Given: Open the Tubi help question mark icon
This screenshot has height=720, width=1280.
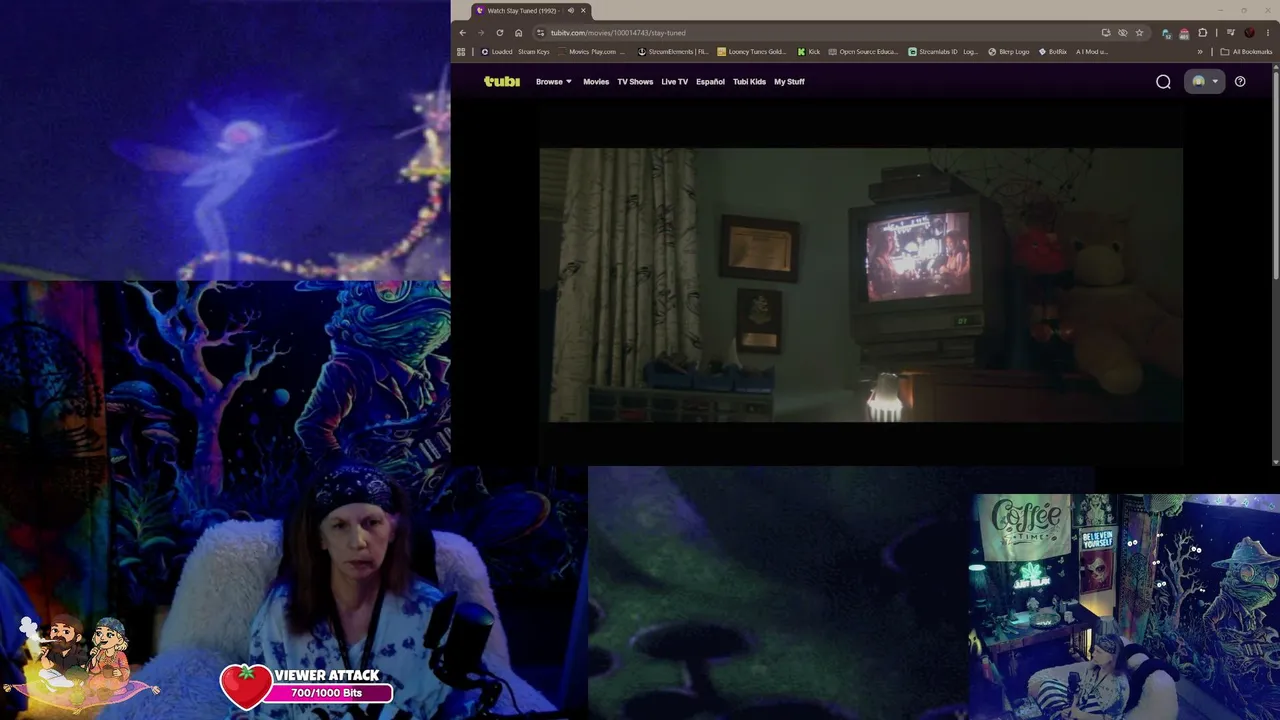Looking at the screenshot, I should pyautogui.click(x=1240, y=82).
